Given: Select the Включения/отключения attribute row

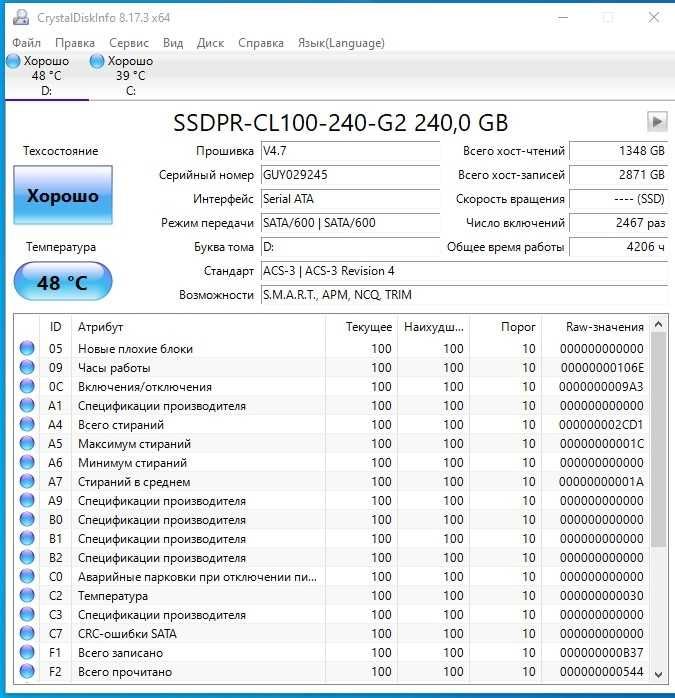Looking at the screenshot, I should (332, 386).
